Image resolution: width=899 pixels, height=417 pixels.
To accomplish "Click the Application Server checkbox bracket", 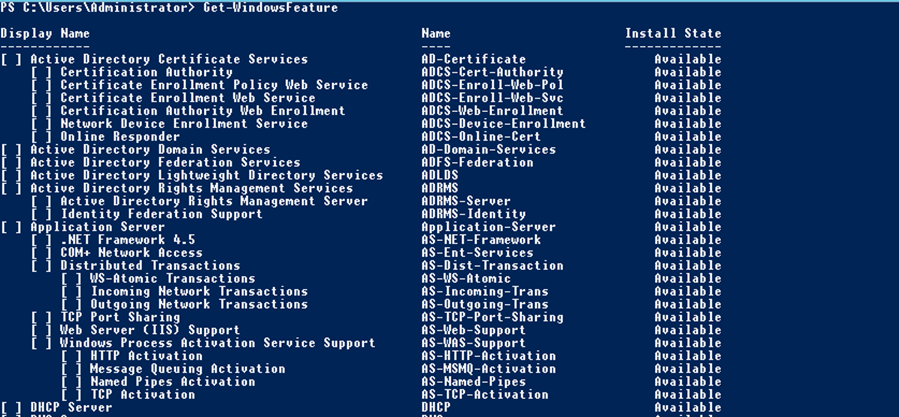I will pos(11,227).
